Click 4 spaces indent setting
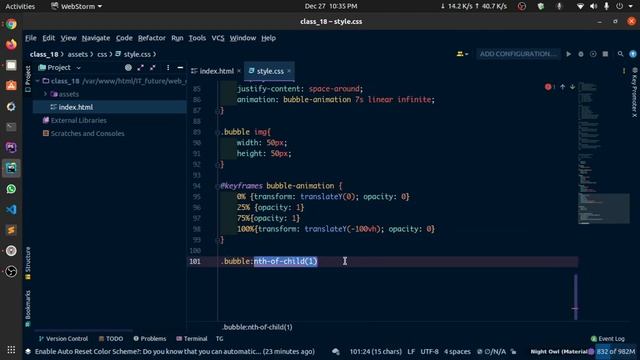 [457, 351]
